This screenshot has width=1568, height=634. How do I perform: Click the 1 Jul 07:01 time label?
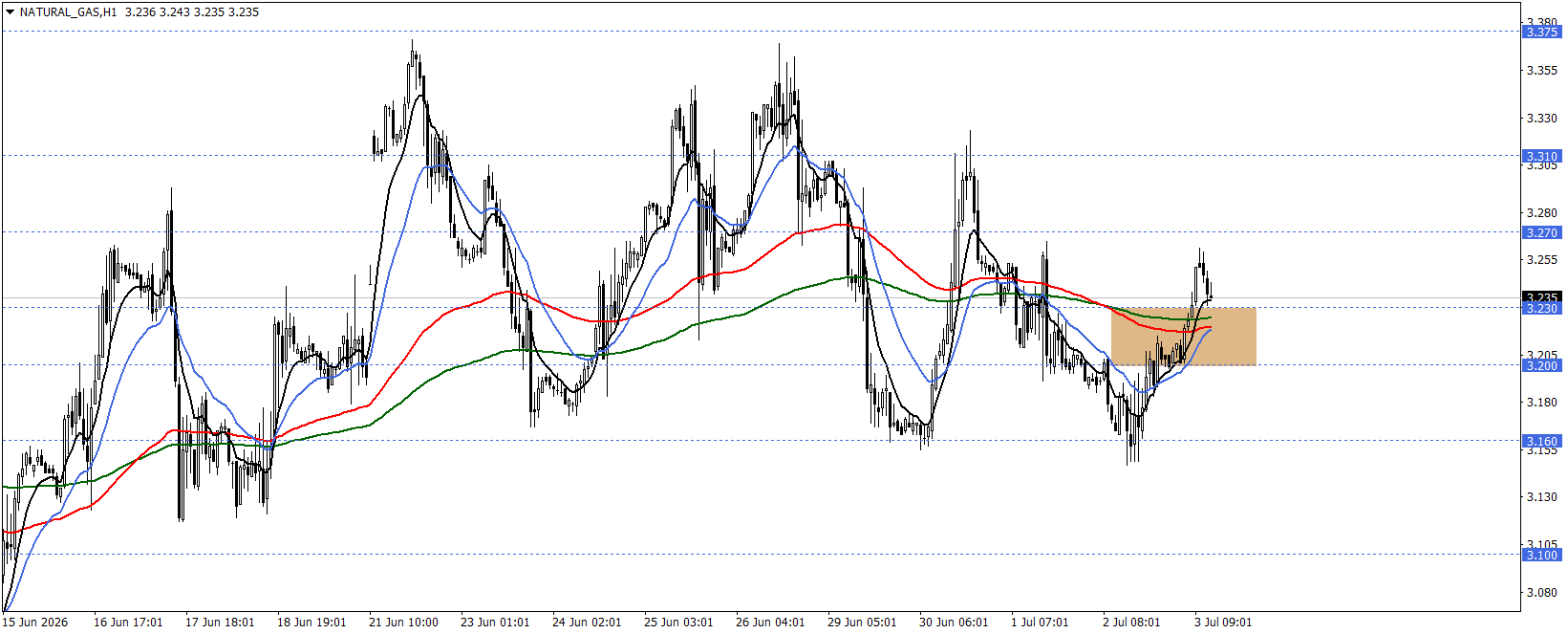[x=1040, y=622]
